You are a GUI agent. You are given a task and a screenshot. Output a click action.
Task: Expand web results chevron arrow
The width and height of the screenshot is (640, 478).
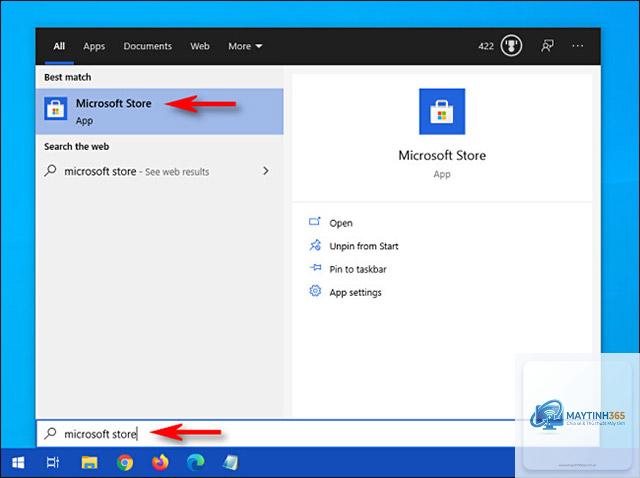266,171
